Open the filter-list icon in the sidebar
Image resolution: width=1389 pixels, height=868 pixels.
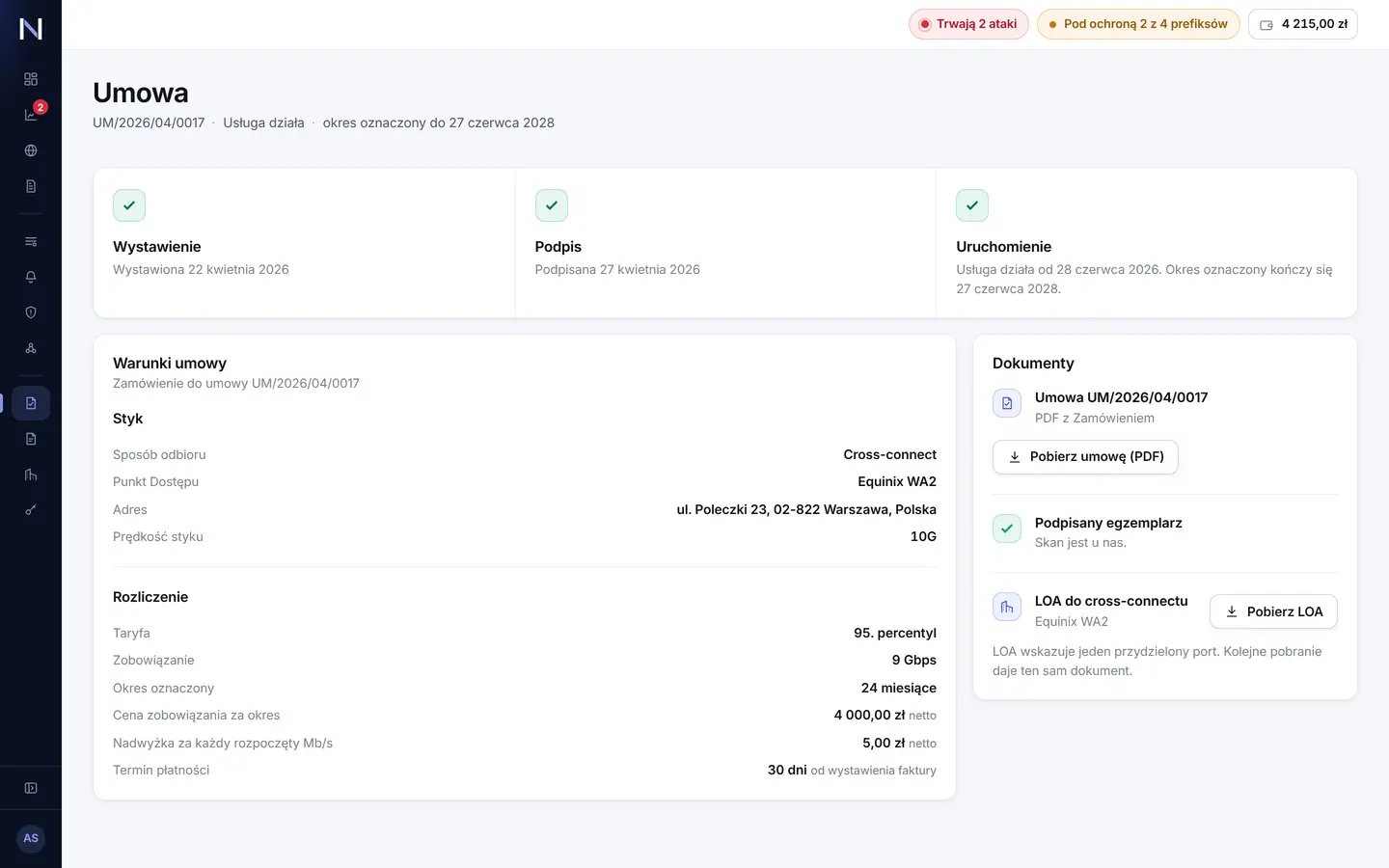pos(31,241)
